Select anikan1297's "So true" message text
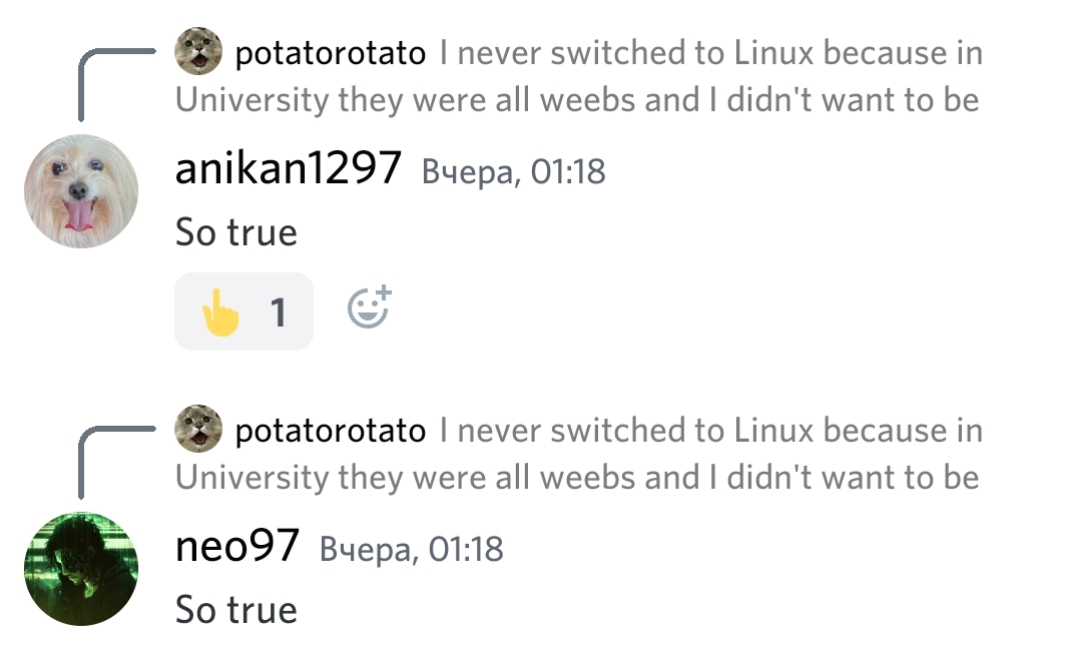Image resolution: width=1080 pixels, height=668 pixels. tap(236, 232)
